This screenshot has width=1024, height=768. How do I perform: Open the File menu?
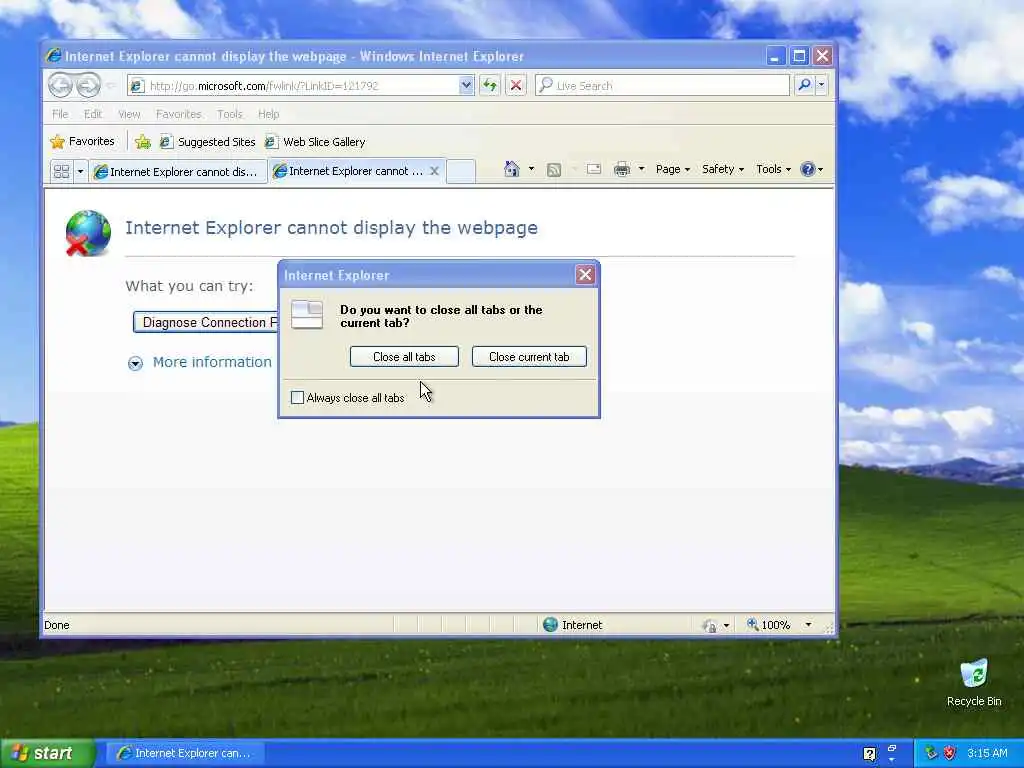[x=60, y=114]
